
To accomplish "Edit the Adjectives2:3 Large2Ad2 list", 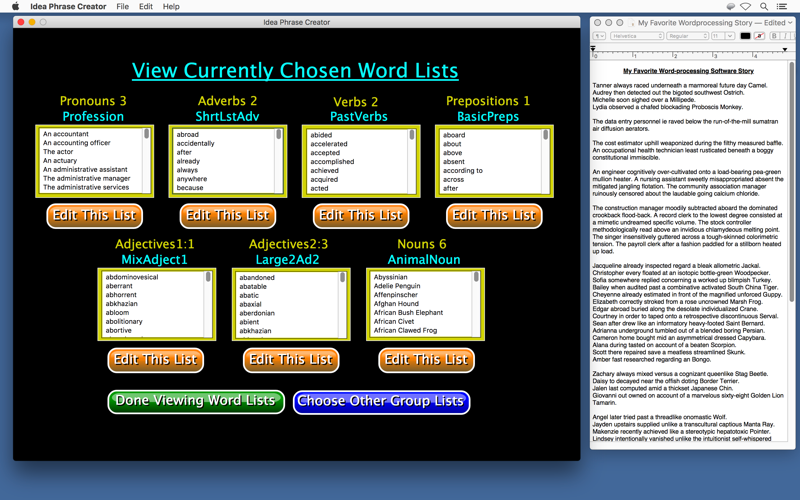I will click(x=291, y=360).
